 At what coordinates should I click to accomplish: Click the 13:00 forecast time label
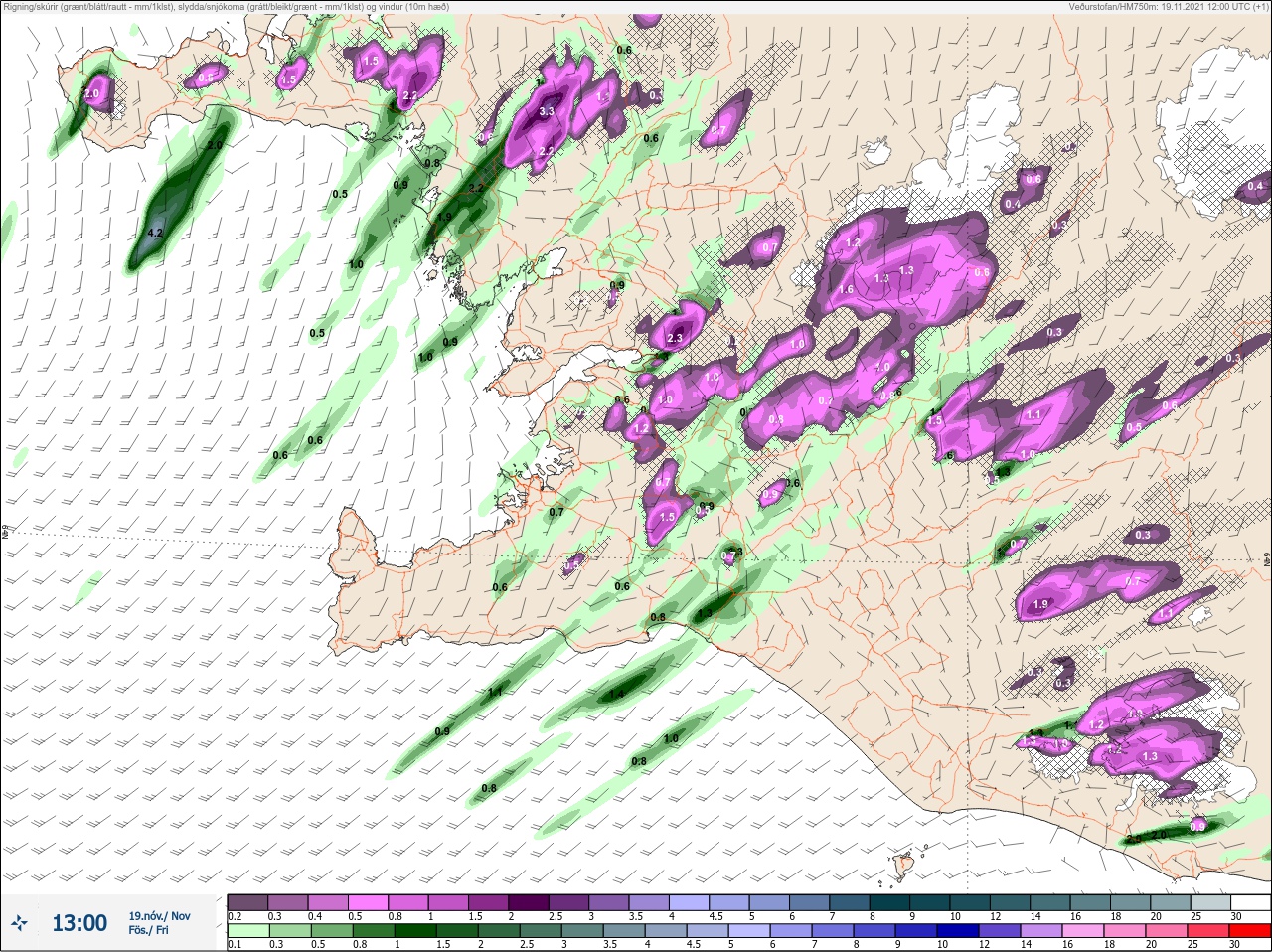(x=79, y=923)
